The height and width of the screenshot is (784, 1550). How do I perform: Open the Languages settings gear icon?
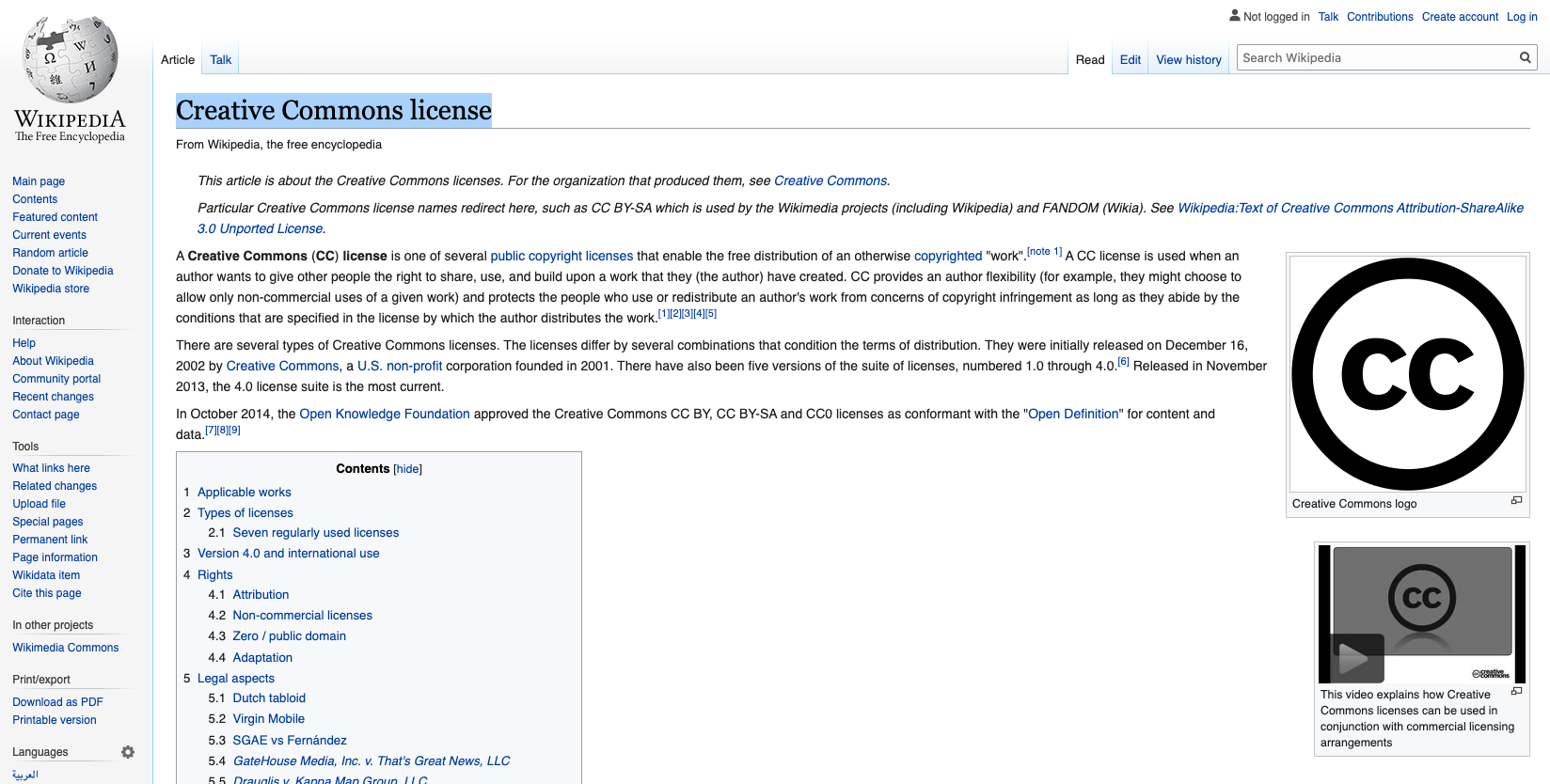coord(128,752)
